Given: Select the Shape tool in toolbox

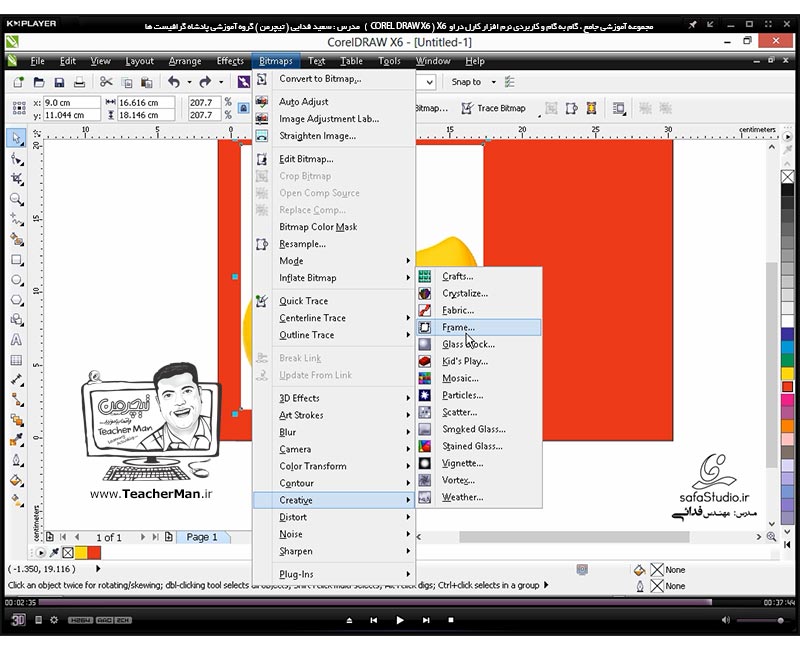Looking at the screenshot, I should [x=17, y=160].
